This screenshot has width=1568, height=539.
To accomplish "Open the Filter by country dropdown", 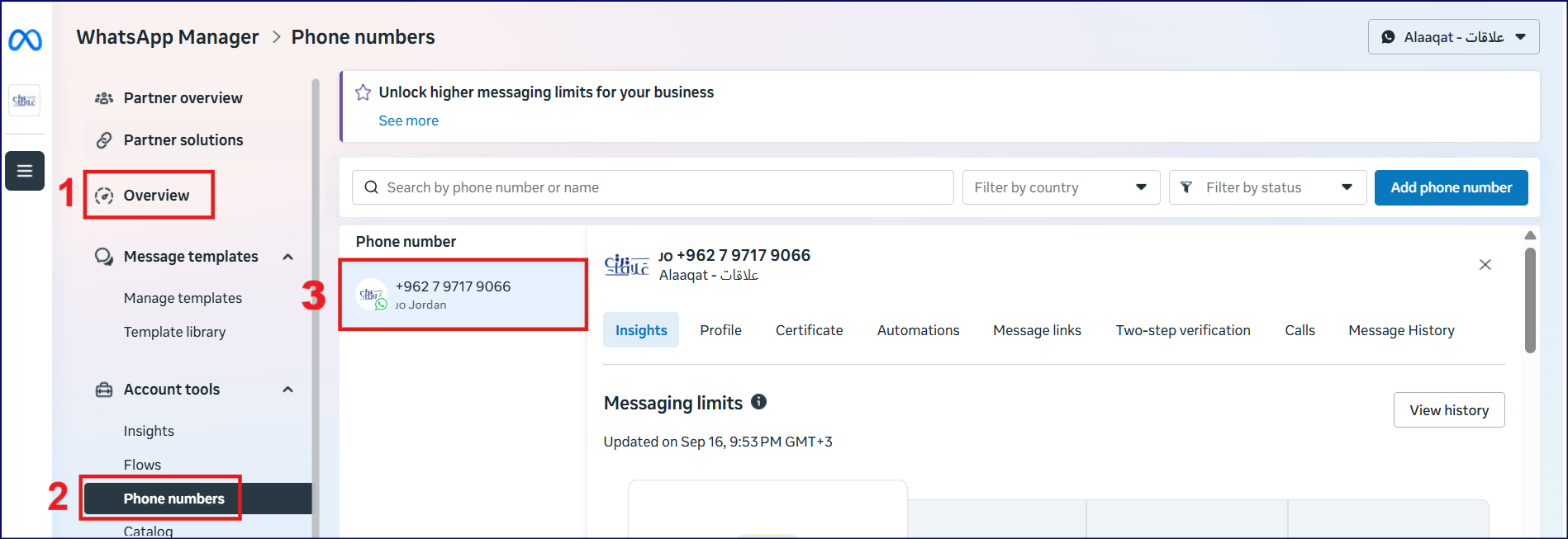I will tap(1062, 187).
